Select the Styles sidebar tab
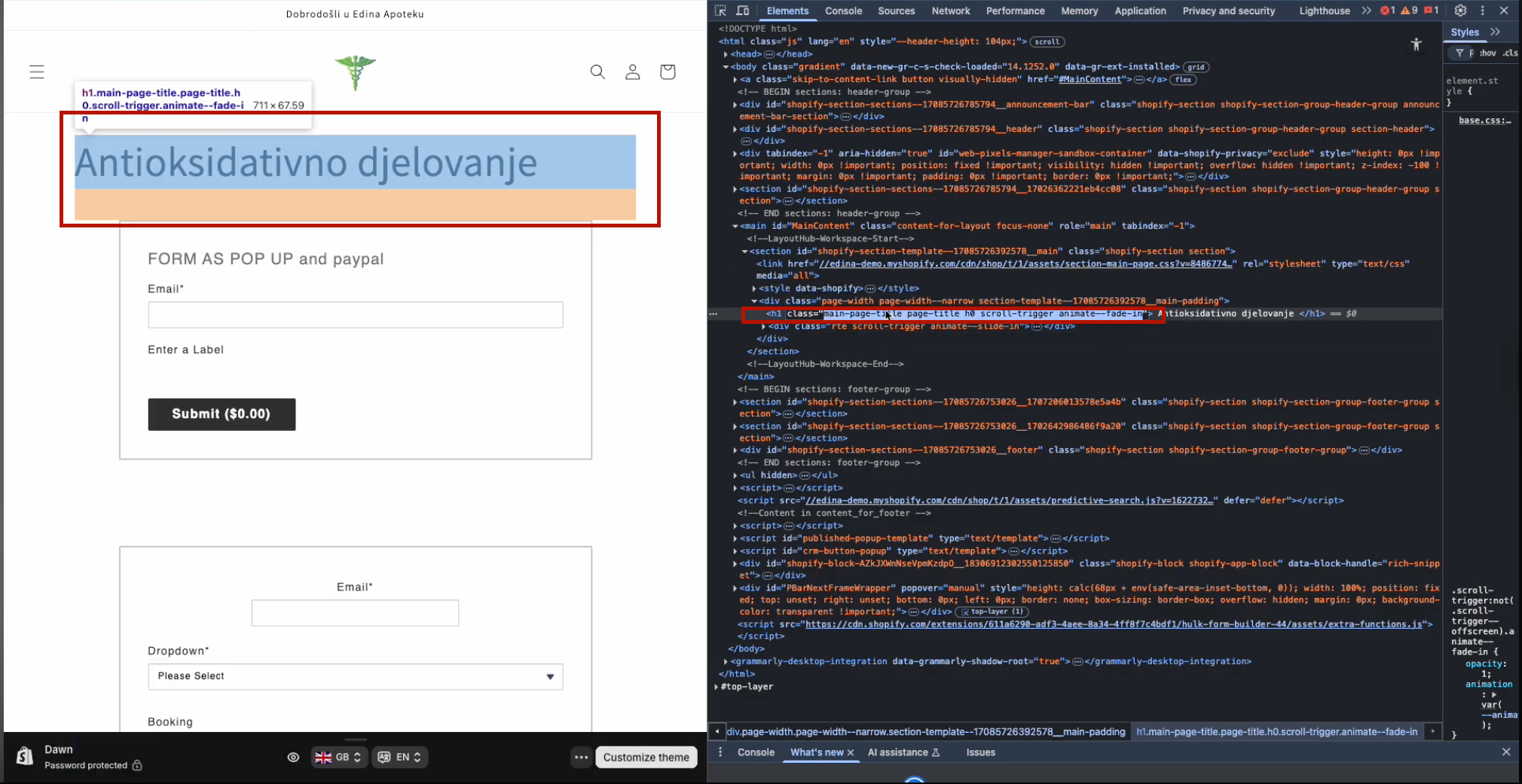 coord(1465,32)
